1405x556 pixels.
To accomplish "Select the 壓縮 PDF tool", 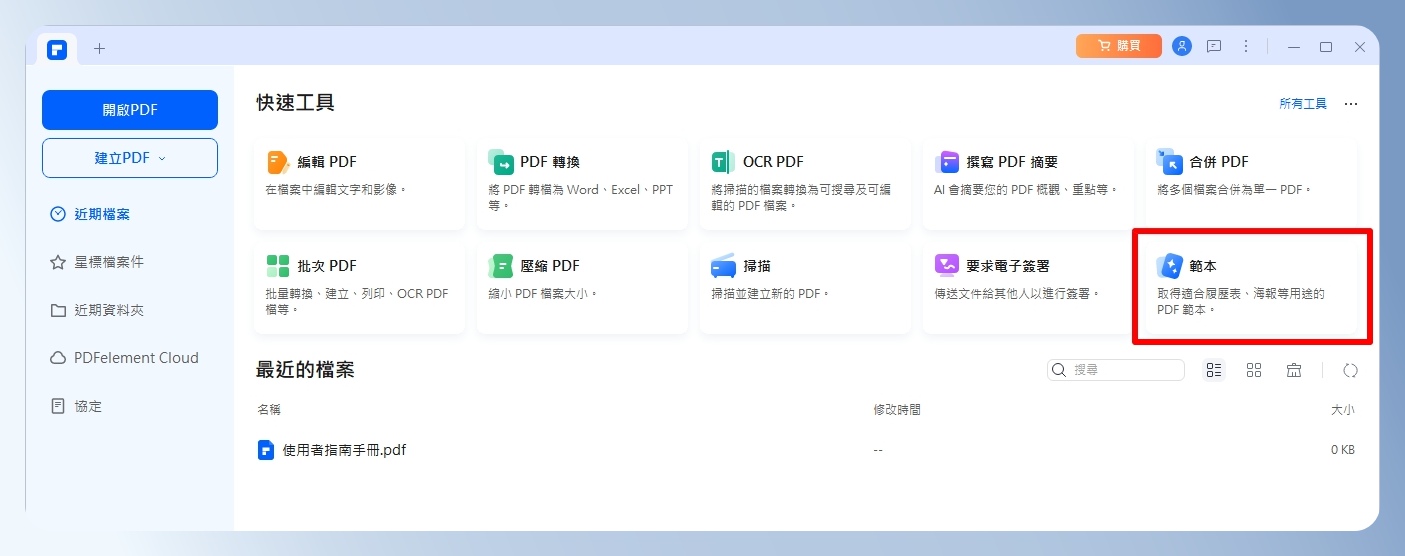I will (581, 287).
